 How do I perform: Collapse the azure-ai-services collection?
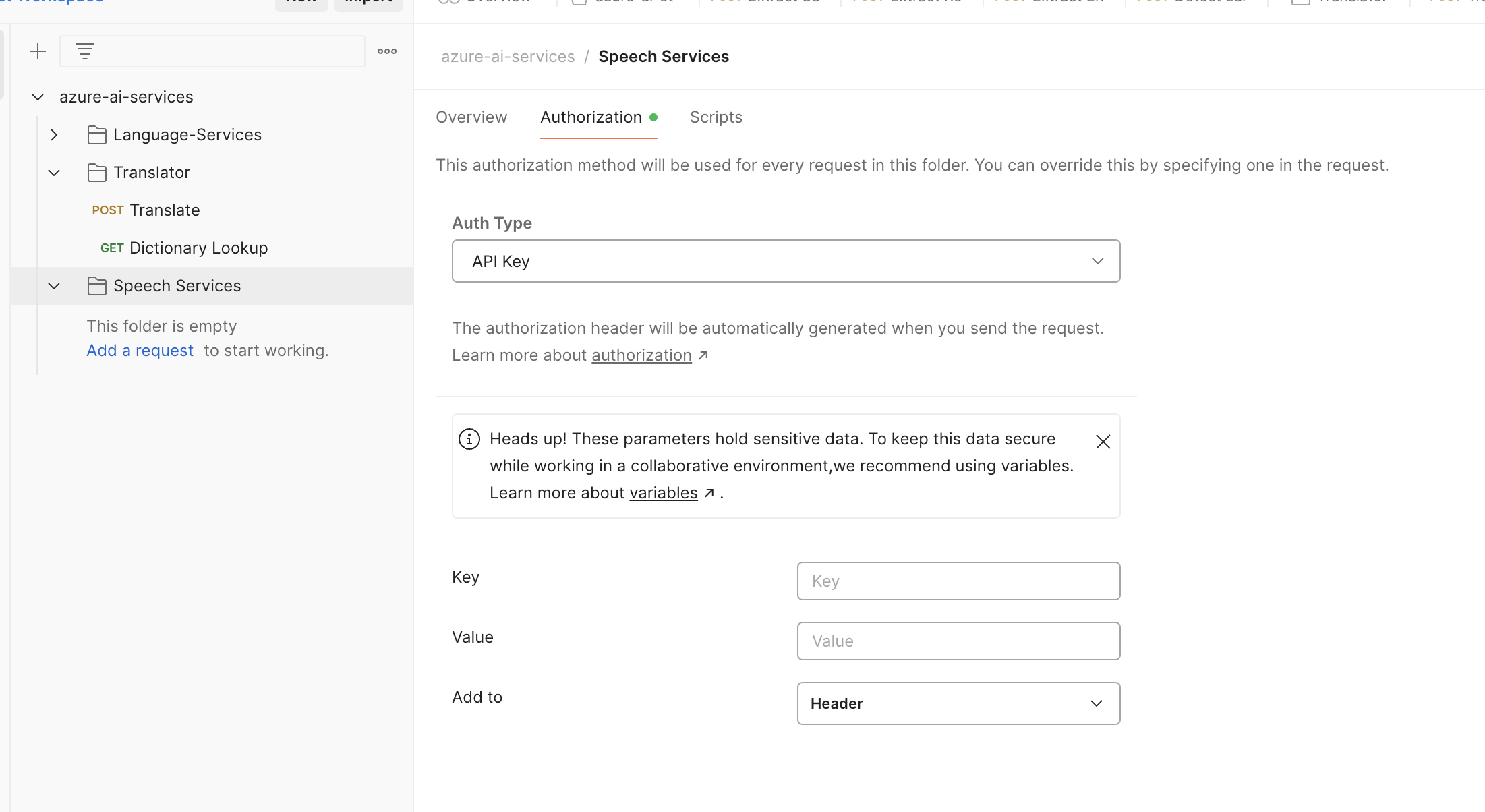[38, 97]
